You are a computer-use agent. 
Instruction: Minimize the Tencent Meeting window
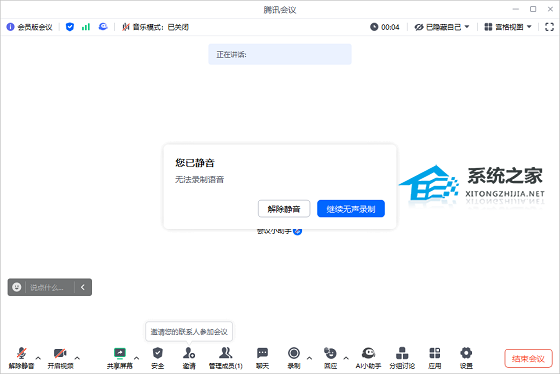pyautogui.click(x=516, y=9)
